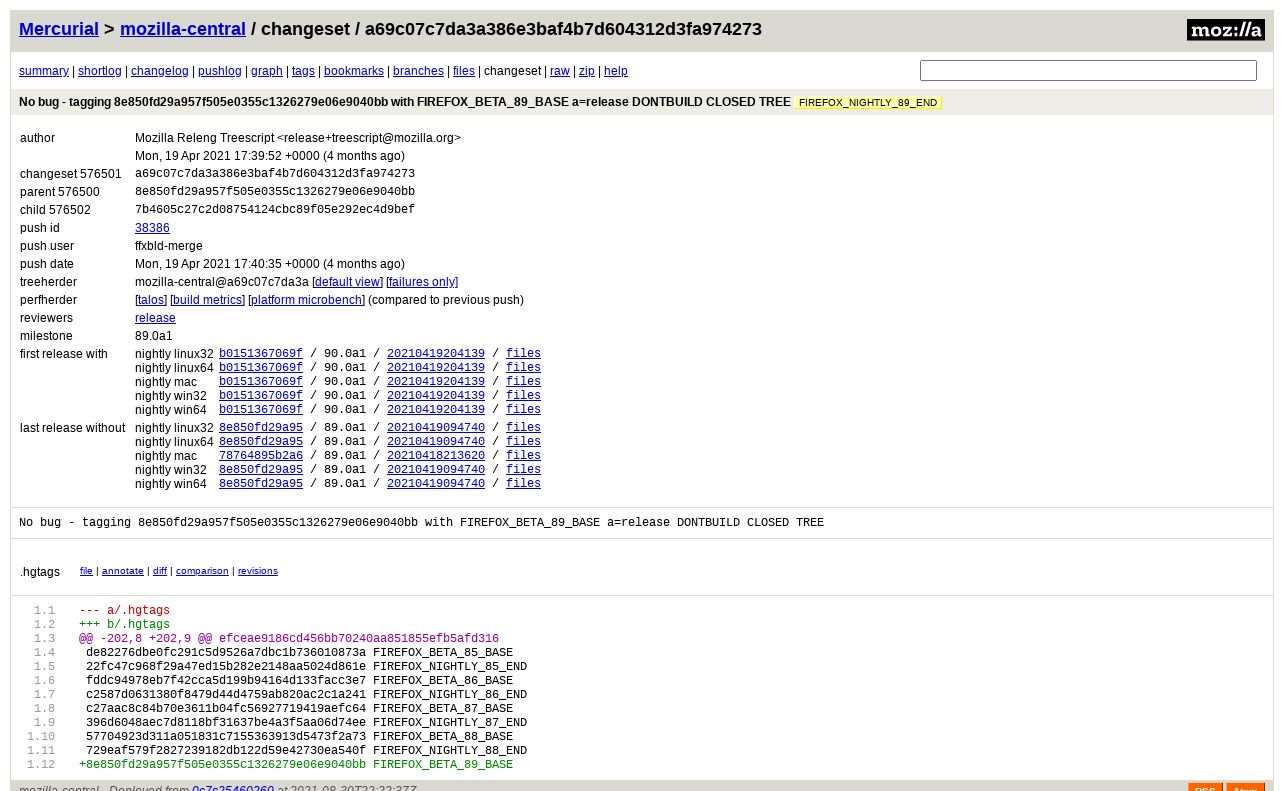1284x791 pixels.
Task: Open the .hgtags comparison
Action: pos(202,571)
